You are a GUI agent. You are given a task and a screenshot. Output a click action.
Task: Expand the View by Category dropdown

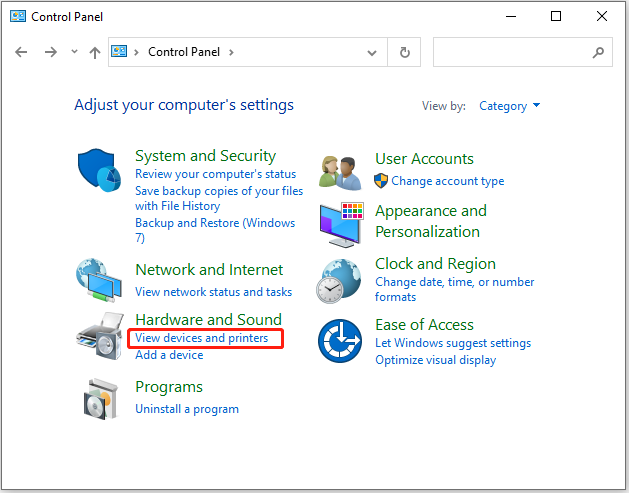coord(509,106)
